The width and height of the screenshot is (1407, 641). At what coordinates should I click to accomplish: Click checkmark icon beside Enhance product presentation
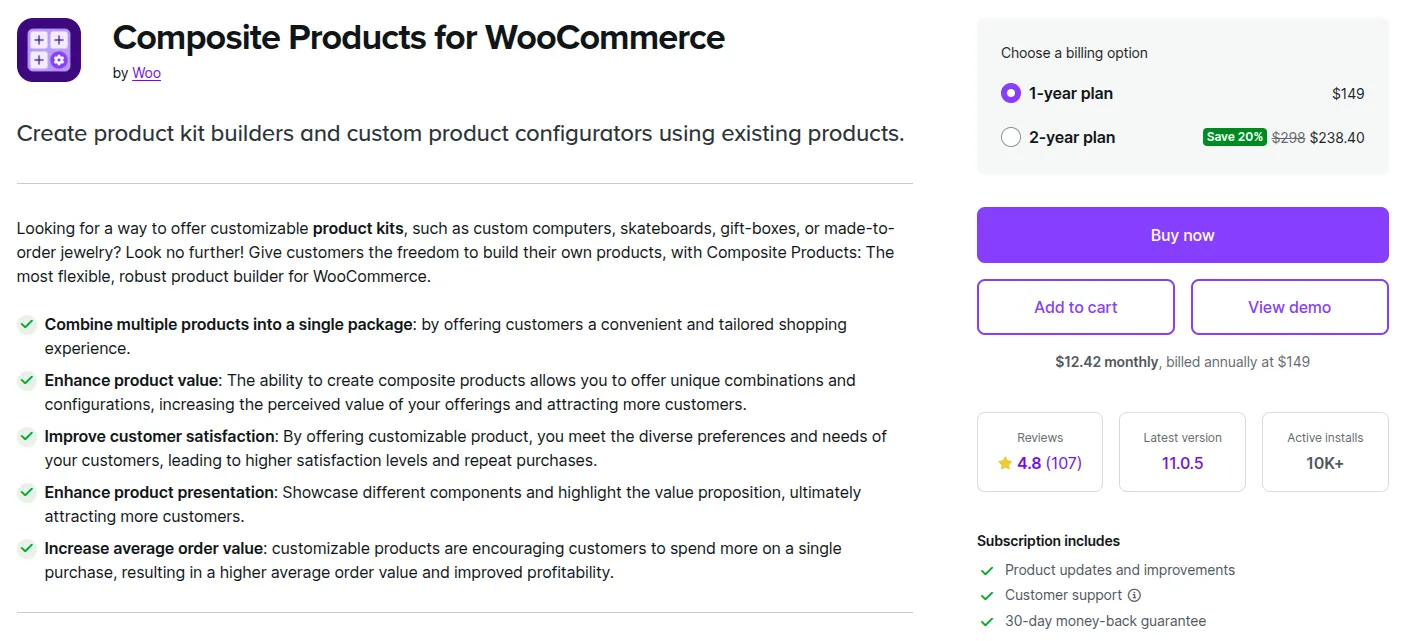(x=27, y=493)
